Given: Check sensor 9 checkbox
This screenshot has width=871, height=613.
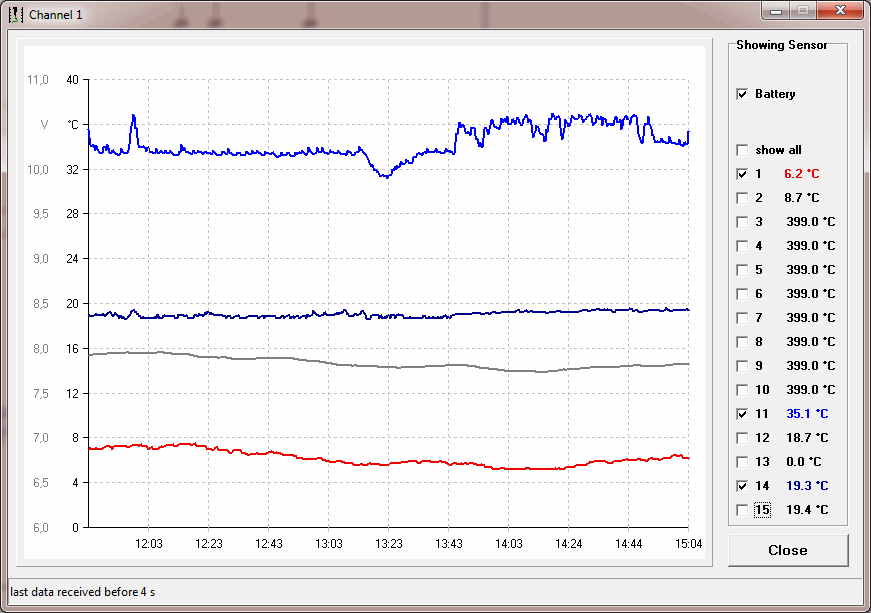Looking at the screenshot, I should click(x=742, y=366).
